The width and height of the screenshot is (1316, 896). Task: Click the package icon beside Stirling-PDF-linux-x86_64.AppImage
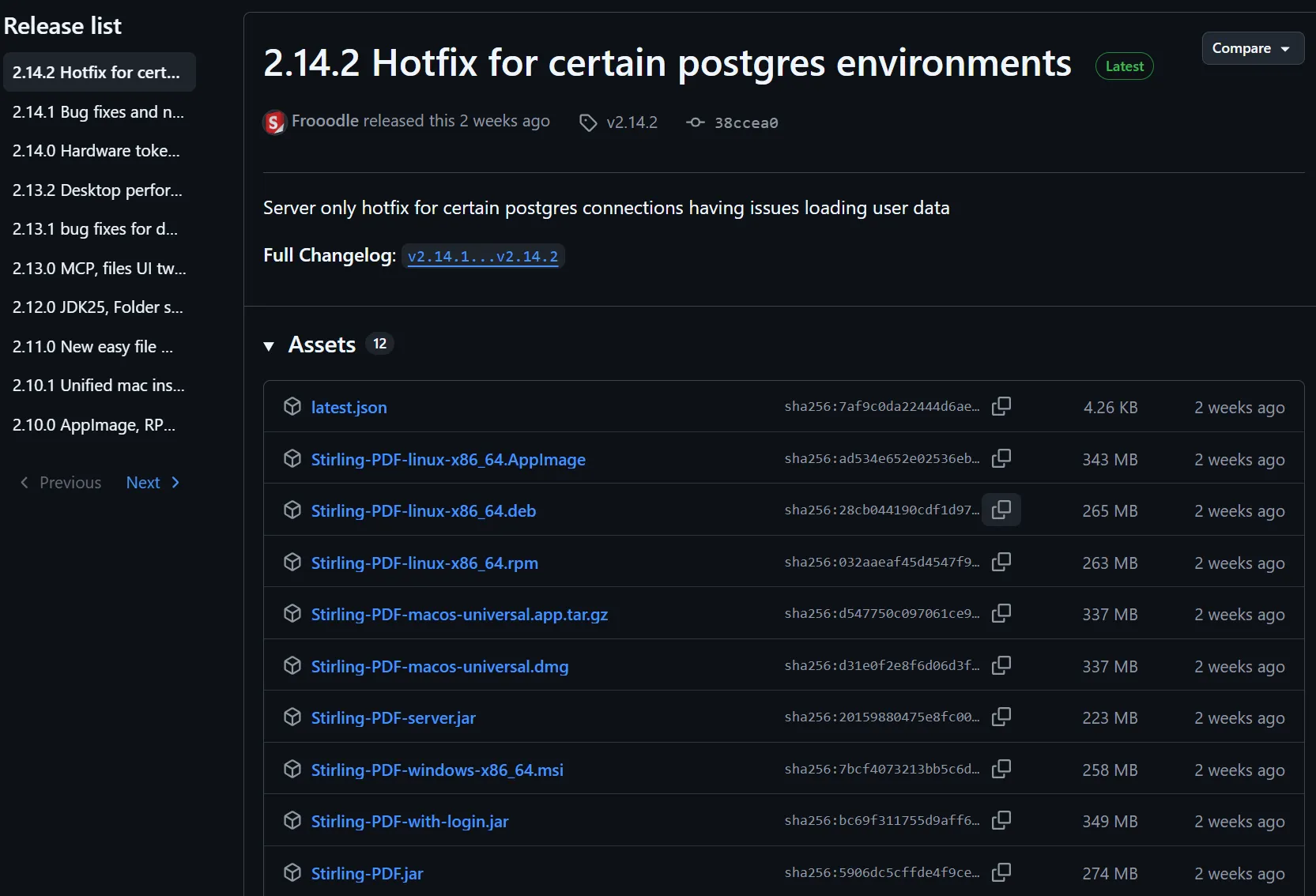292,458
